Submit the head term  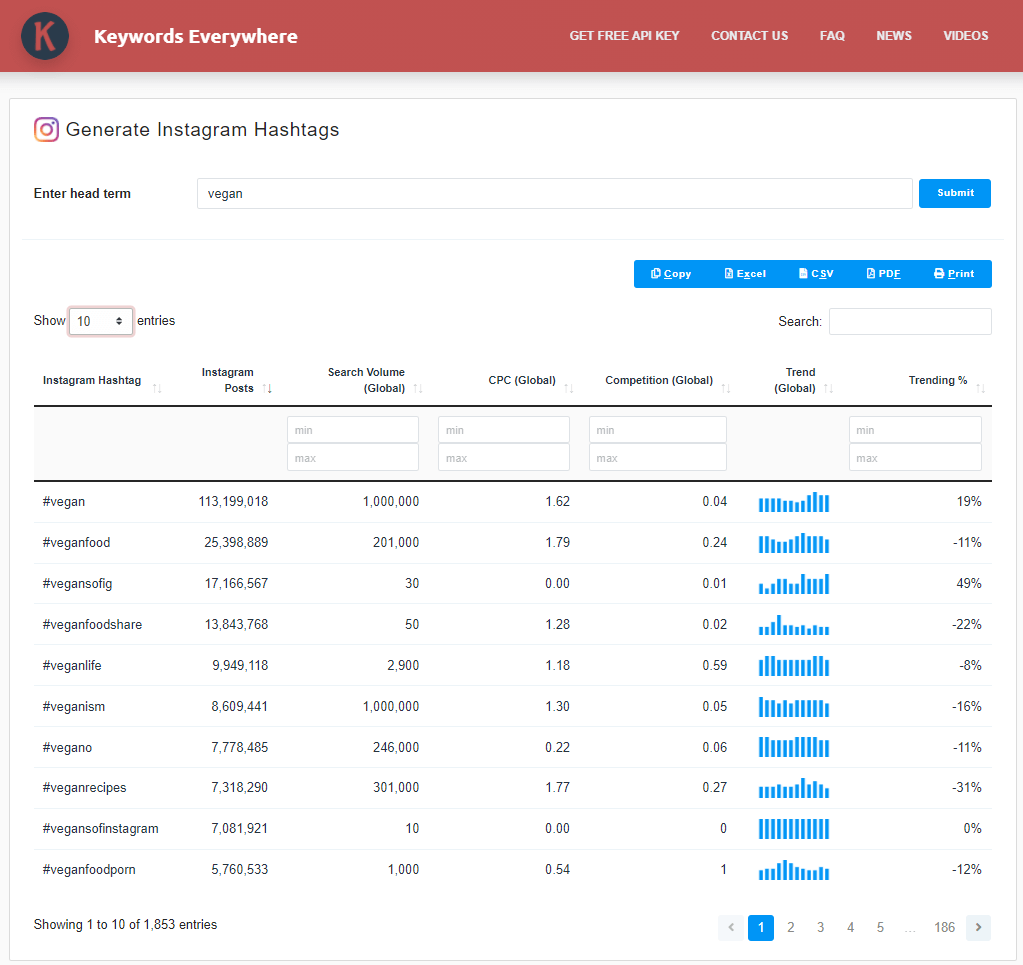[954, 193]
